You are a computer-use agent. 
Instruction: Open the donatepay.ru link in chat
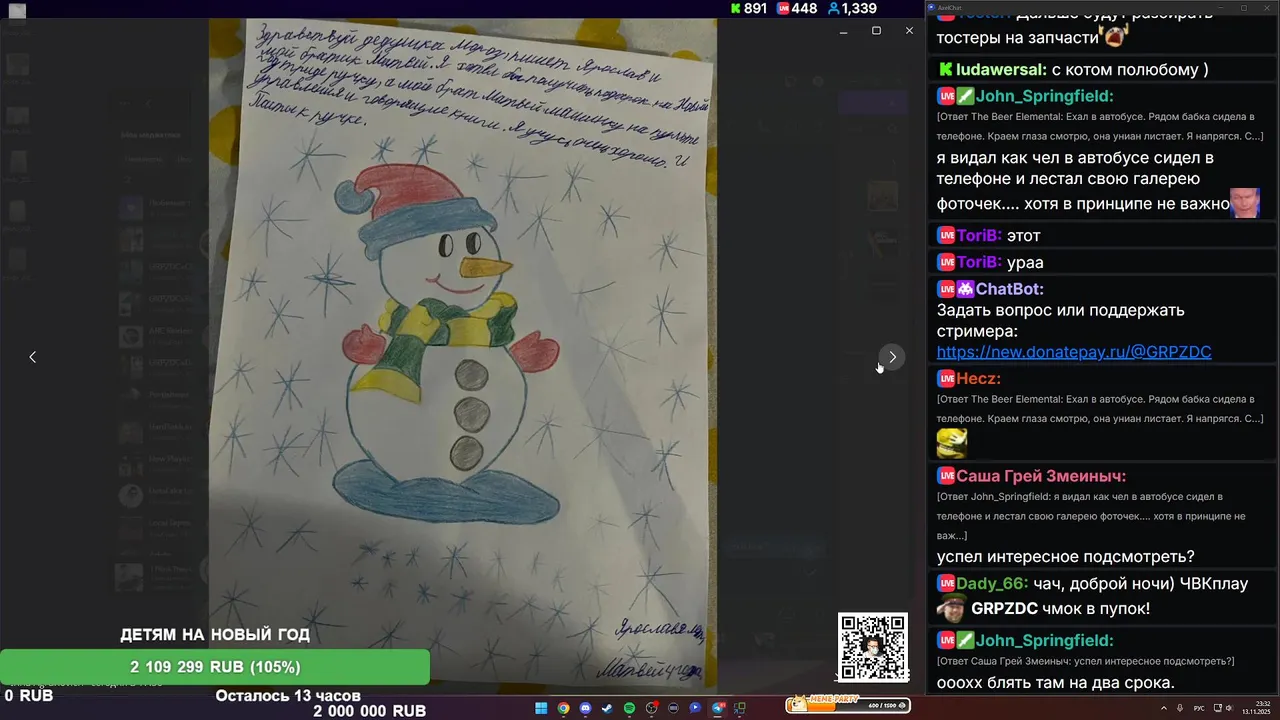pos(1074,352)
